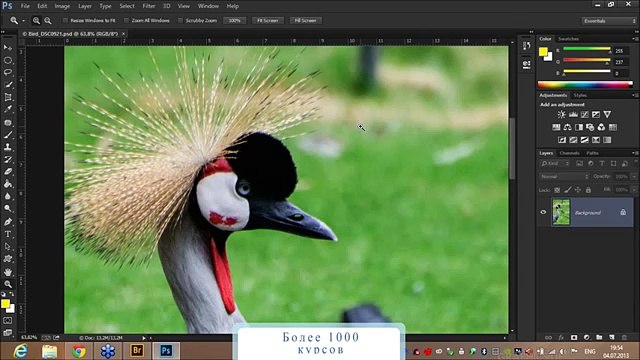640x360 pixels.
Task: Toggle Lock all padlock
Action: (588, 190)
